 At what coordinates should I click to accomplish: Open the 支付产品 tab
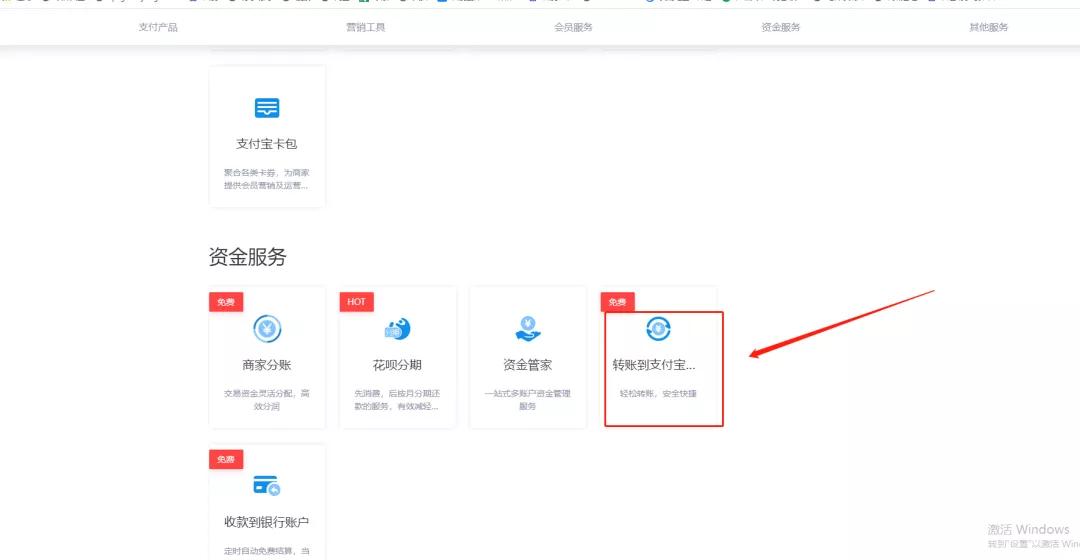158,27
